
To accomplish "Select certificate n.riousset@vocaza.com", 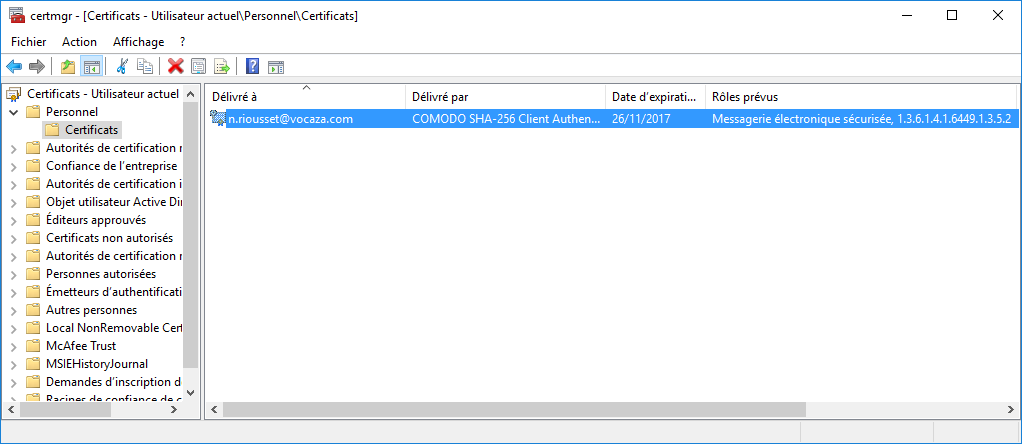I will tap(290, 119).
